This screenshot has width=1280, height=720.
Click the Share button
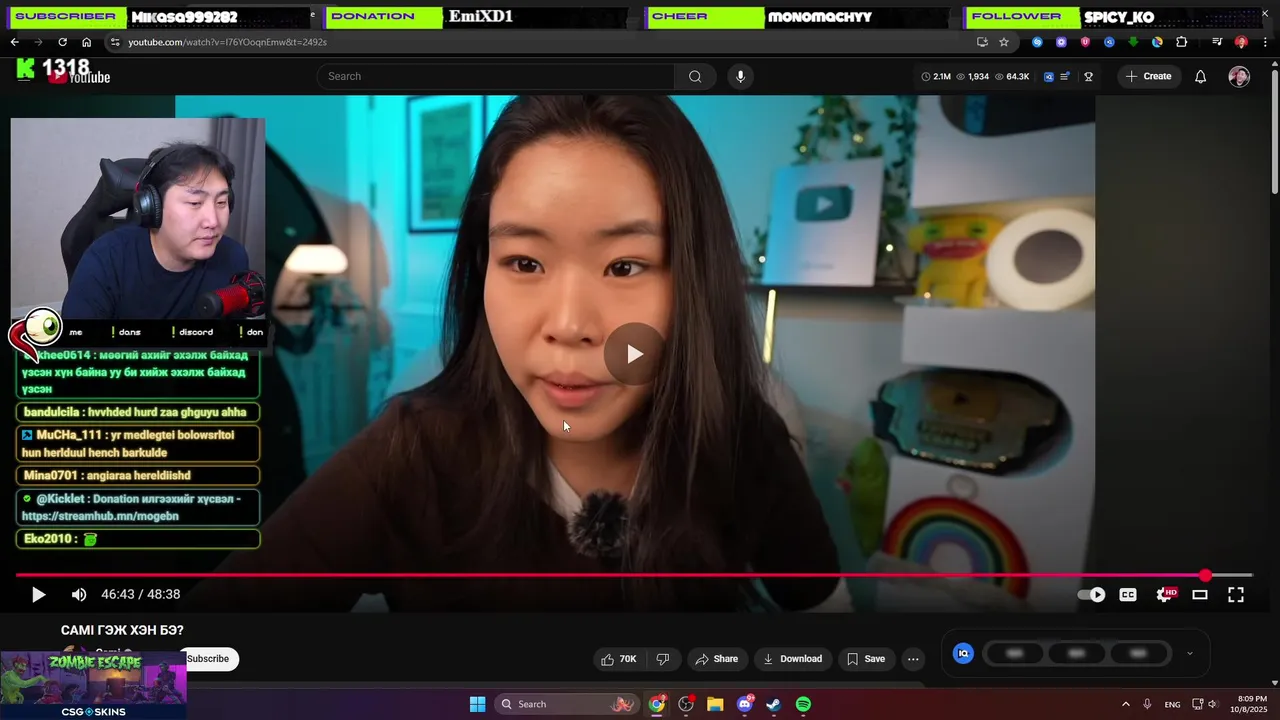click(x=716, y=659)
